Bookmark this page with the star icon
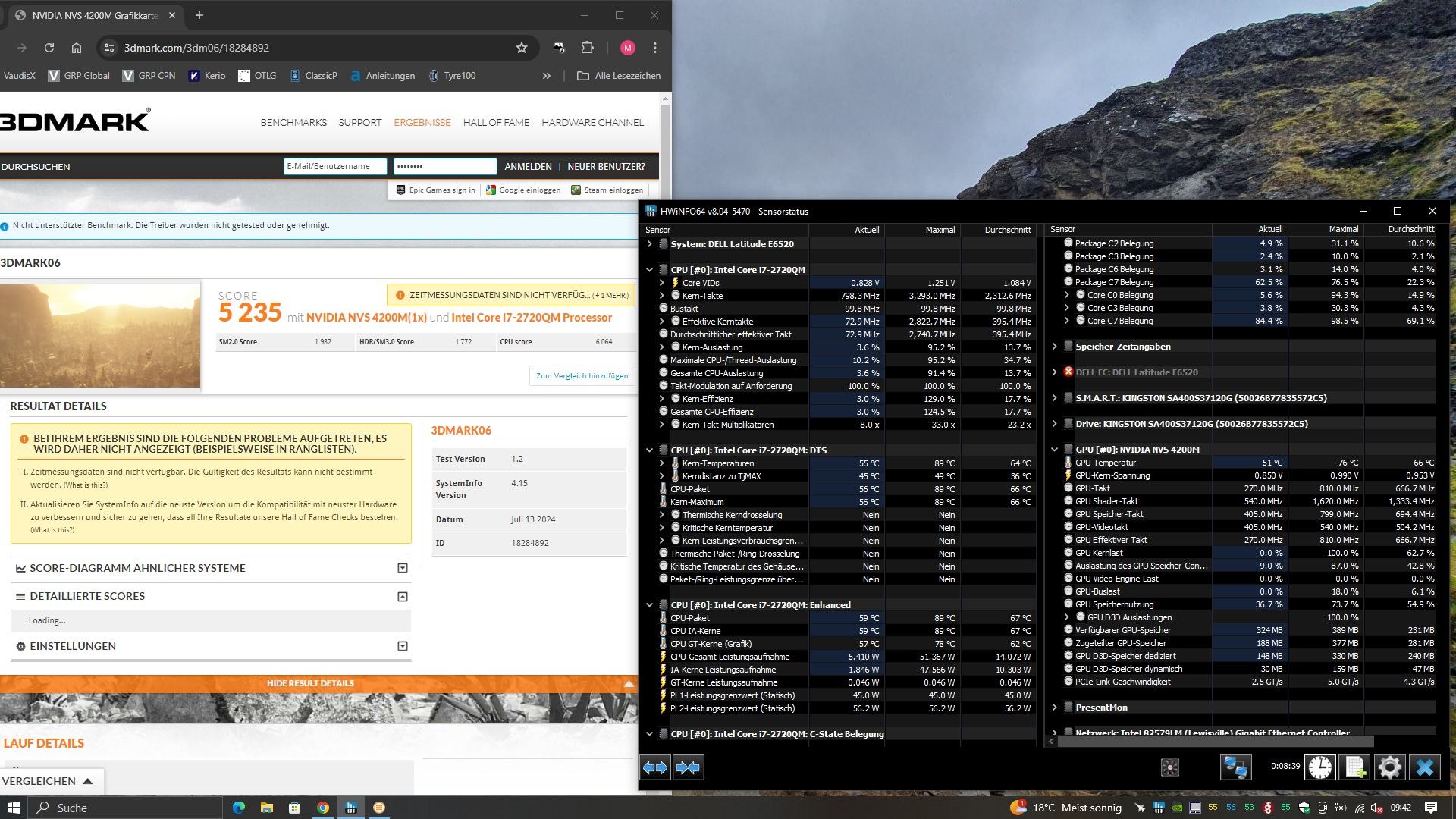This screenshot has width=1456, height=819. tap(522, 48)
